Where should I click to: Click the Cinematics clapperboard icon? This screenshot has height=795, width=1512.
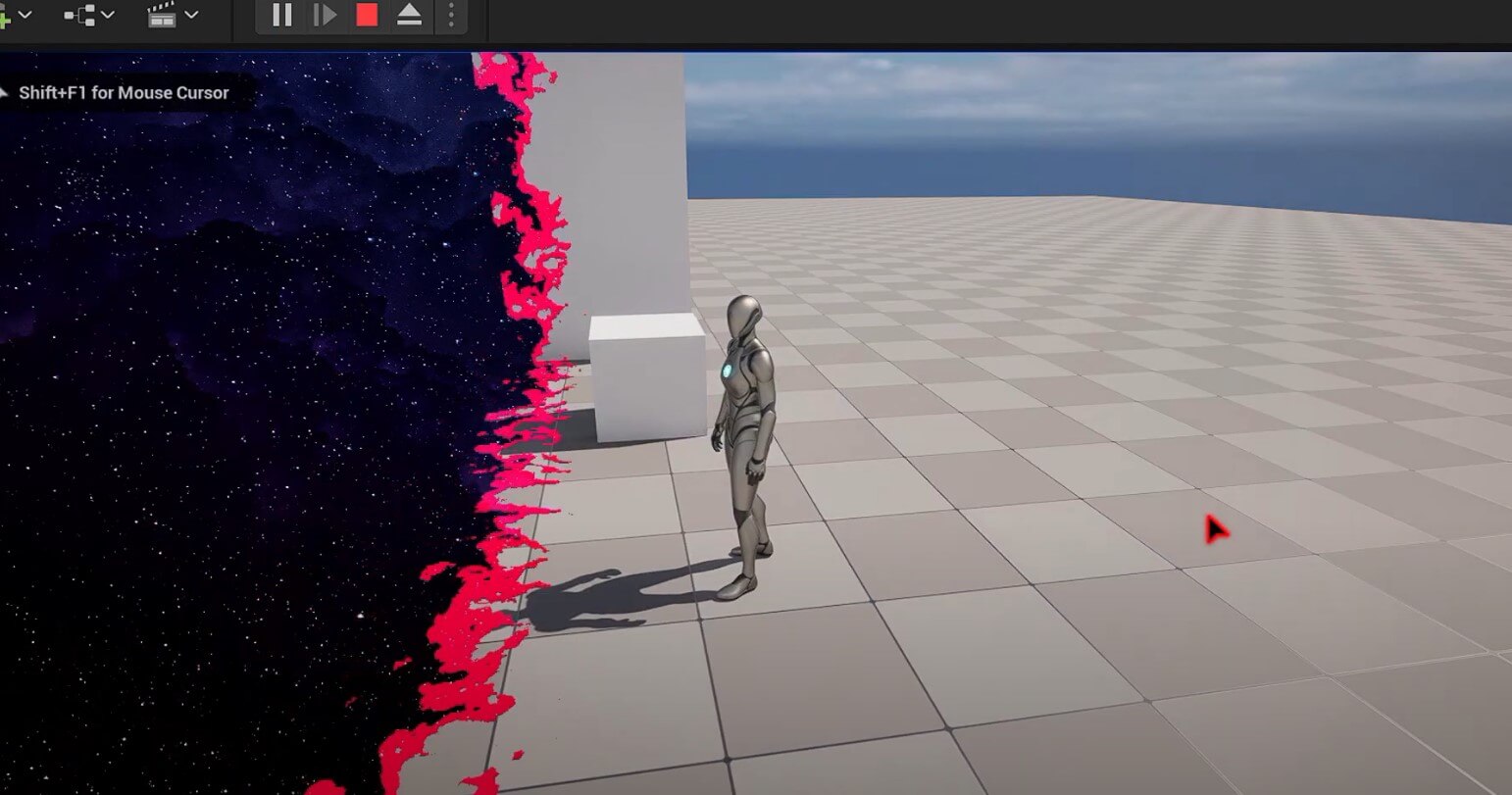162,15
